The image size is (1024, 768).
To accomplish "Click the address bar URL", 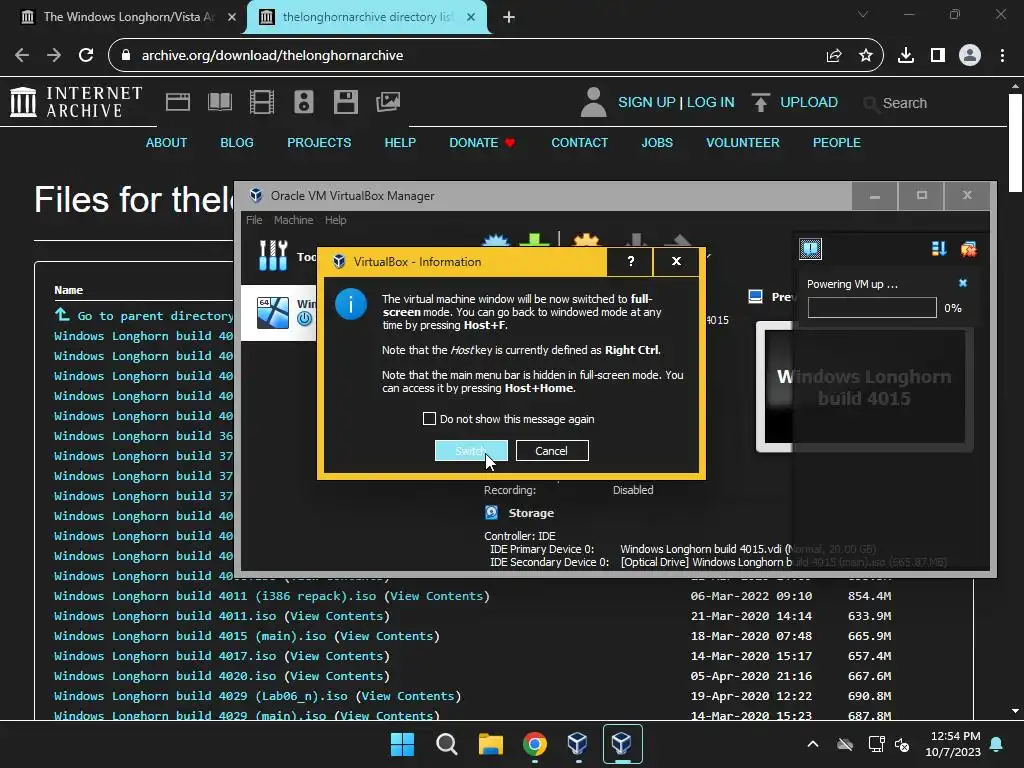I will (272, 56).
